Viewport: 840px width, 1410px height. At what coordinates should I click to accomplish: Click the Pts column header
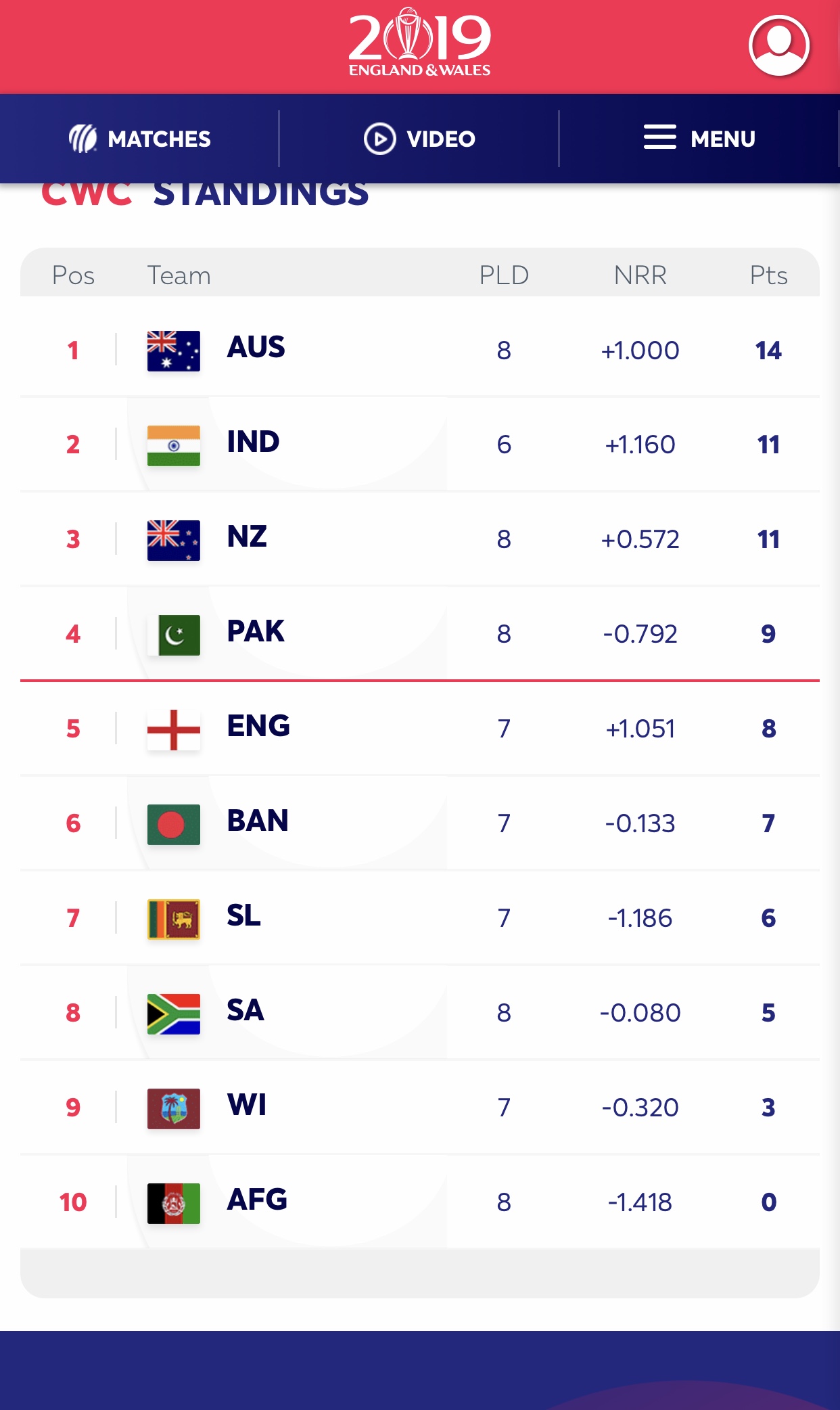pos(768,275)
